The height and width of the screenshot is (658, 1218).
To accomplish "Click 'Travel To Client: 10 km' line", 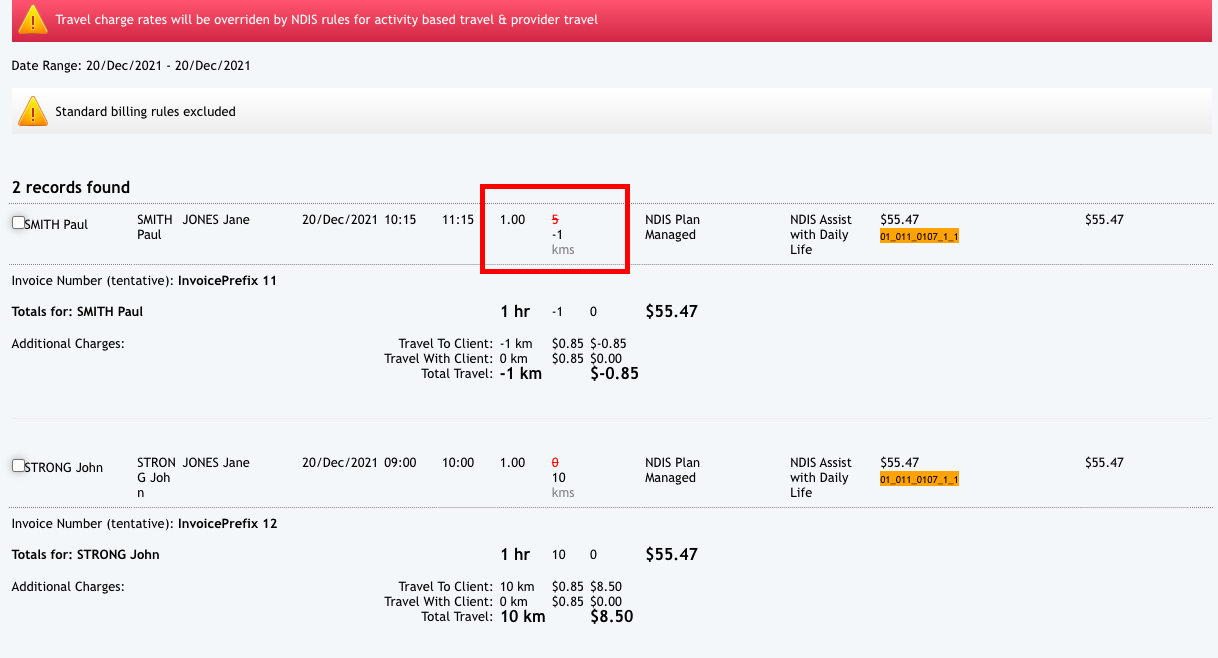I will (x=466, y=587).
